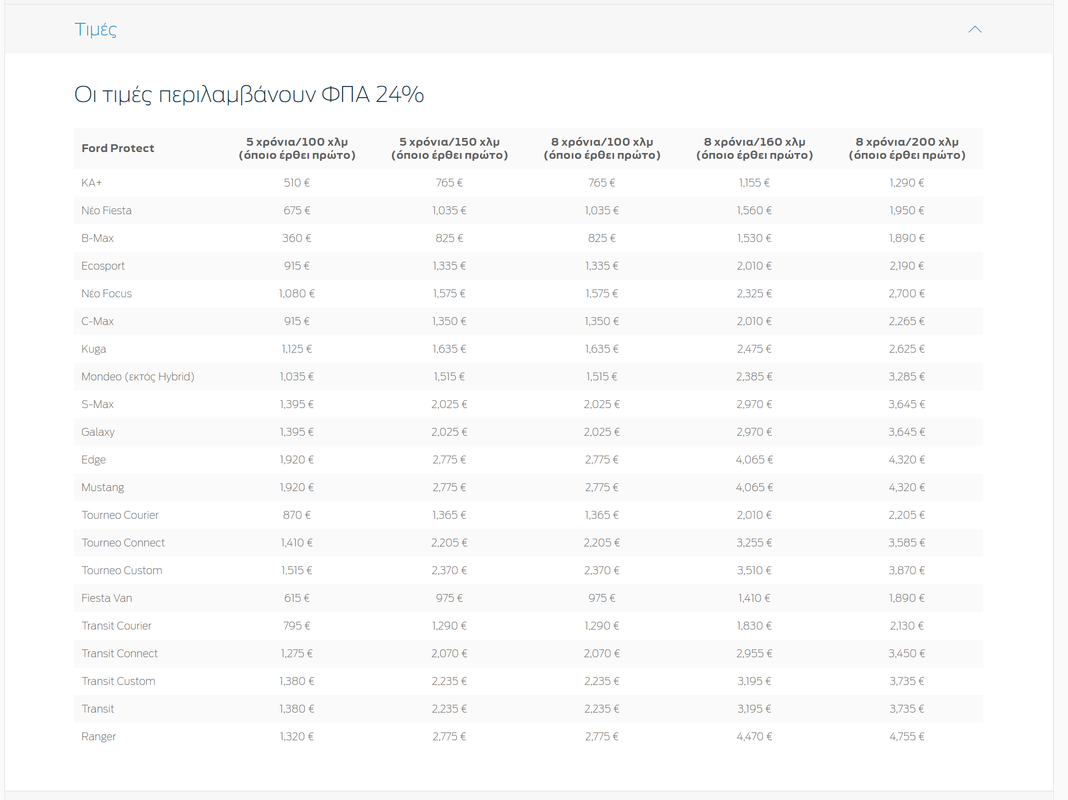The width and height of the screenshot is (1068, 800).
Task: Click the KA+ 1,290 € price
Action: point(907,183)
